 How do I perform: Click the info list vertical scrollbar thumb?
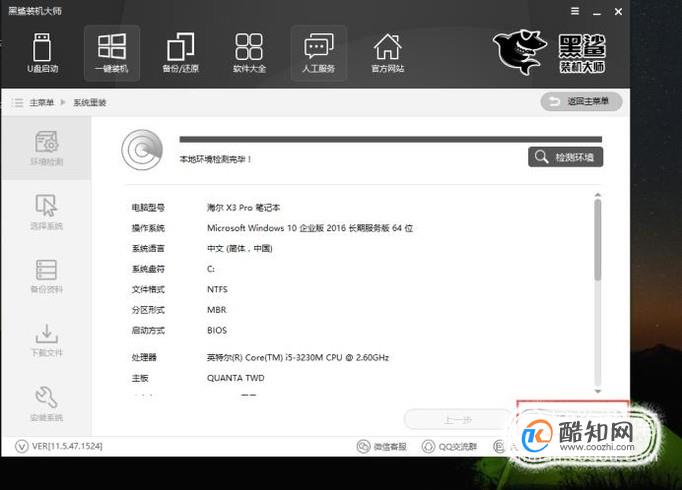pyautogui.click(x=598, y=240)
